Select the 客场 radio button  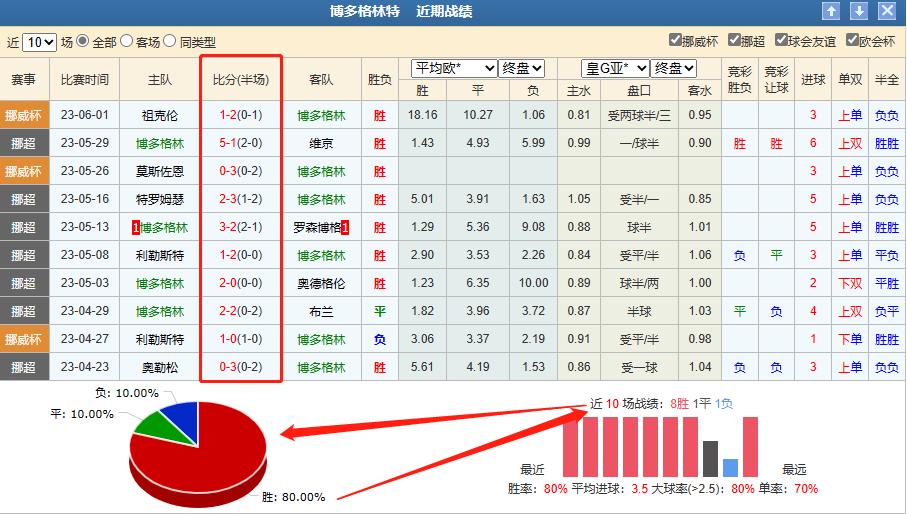click(x=126, y=40)
